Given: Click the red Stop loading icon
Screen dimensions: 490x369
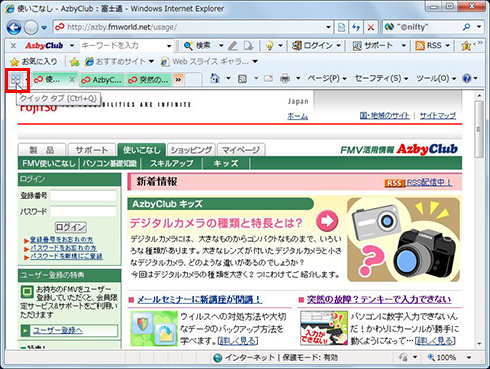Looking at the screenshot, I should [370, 27].
